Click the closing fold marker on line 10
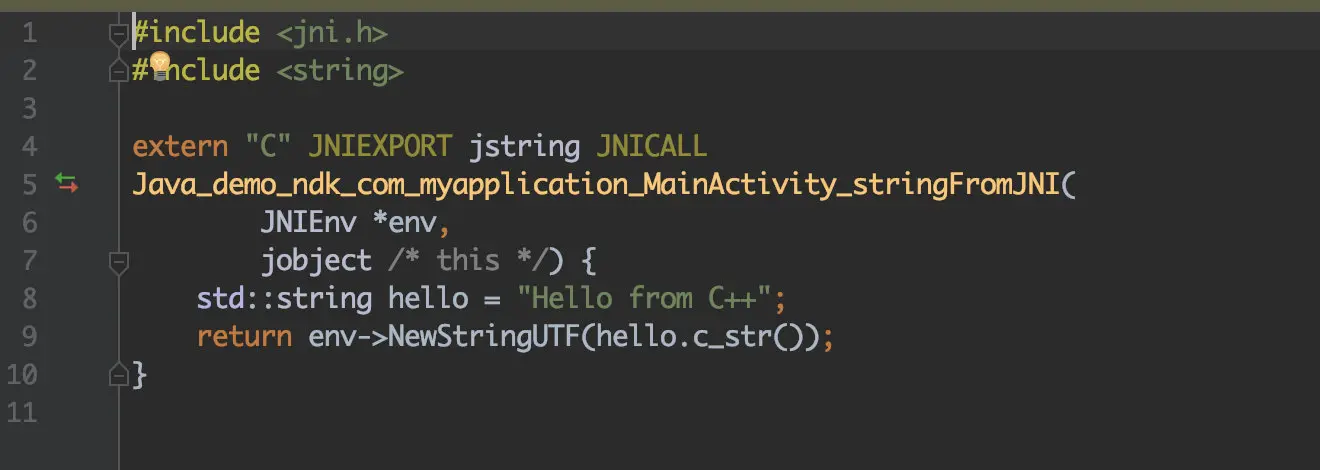Viewport: 1320px width, 470px height. [x=118, y=375]
